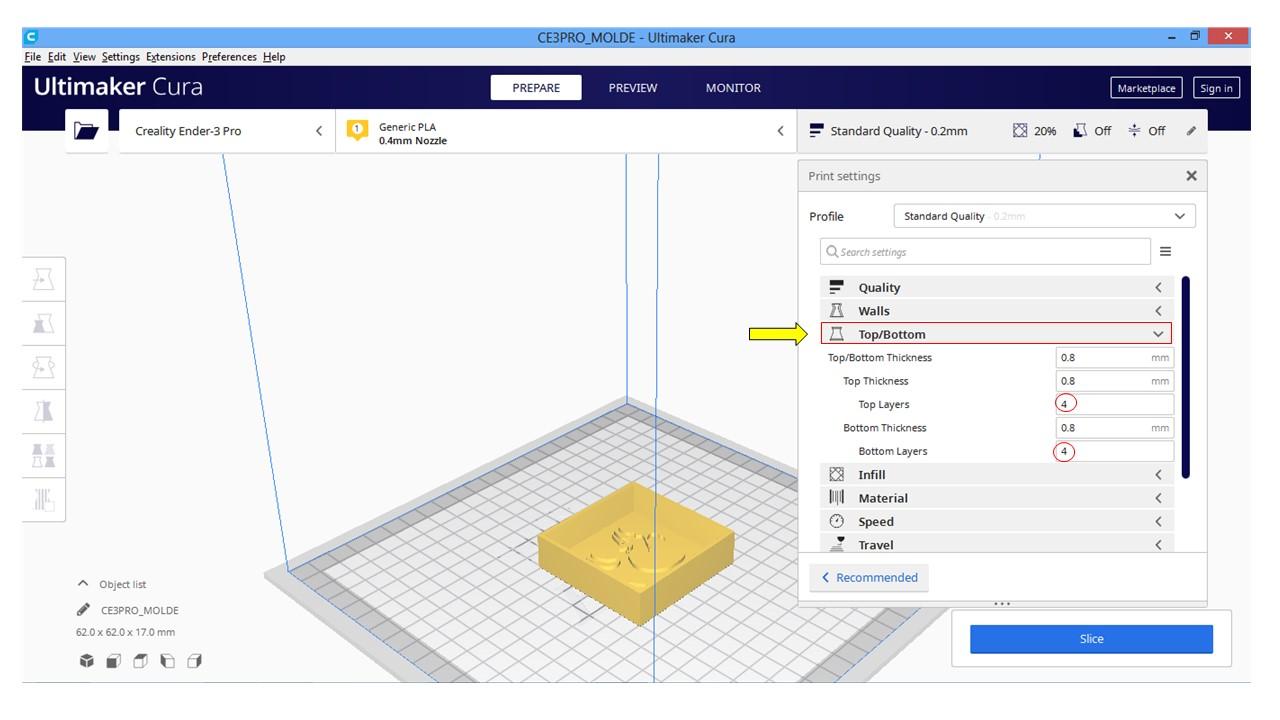Click the CE3PRO_MOLDE job name
1280x720 pixels.
coord(140,610)
